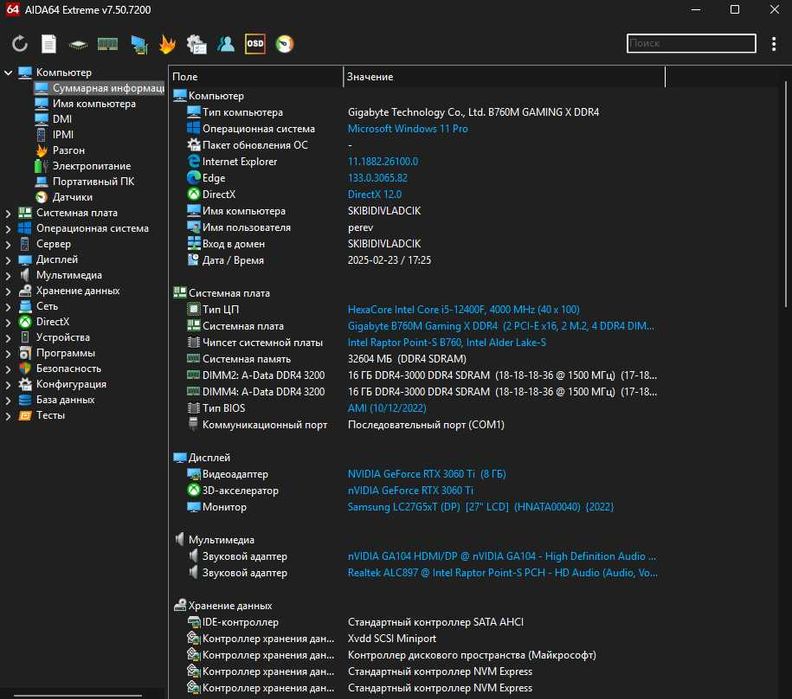Open the Intel Raptor Point-S B760 chipset link
This screenshot has width=792, height=699.
pyautogui.click(x=447, y=342)
